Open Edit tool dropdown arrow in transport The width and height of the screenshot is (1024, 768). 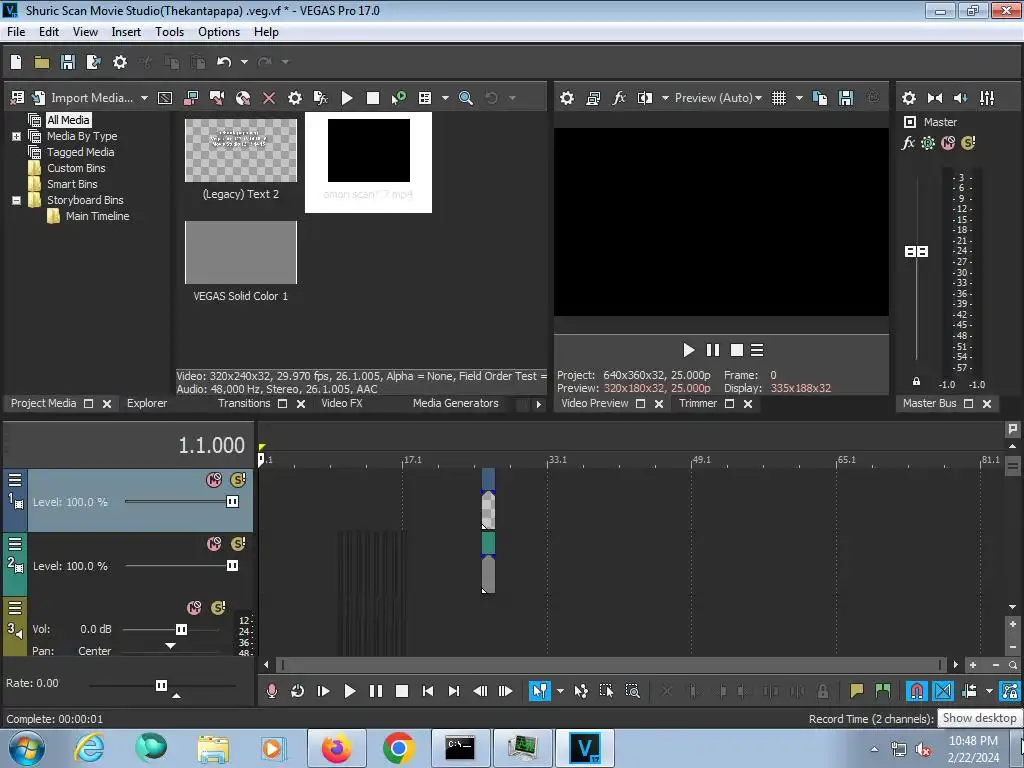pos(560,691)
